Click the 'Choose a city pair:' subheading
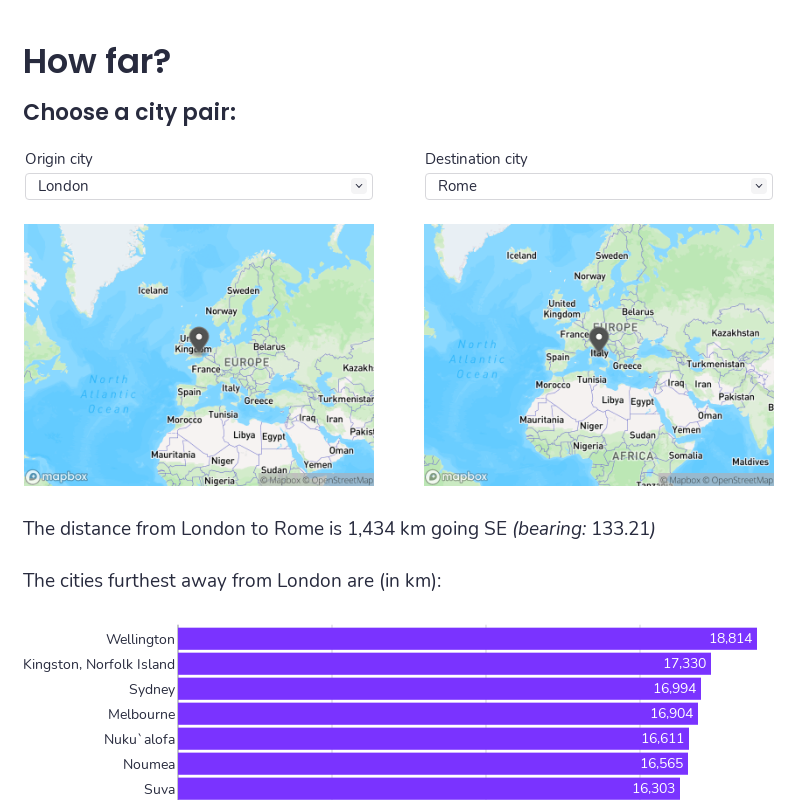Image resolution: width=800 pixels, height=800 pixels. tap(130, 112)
